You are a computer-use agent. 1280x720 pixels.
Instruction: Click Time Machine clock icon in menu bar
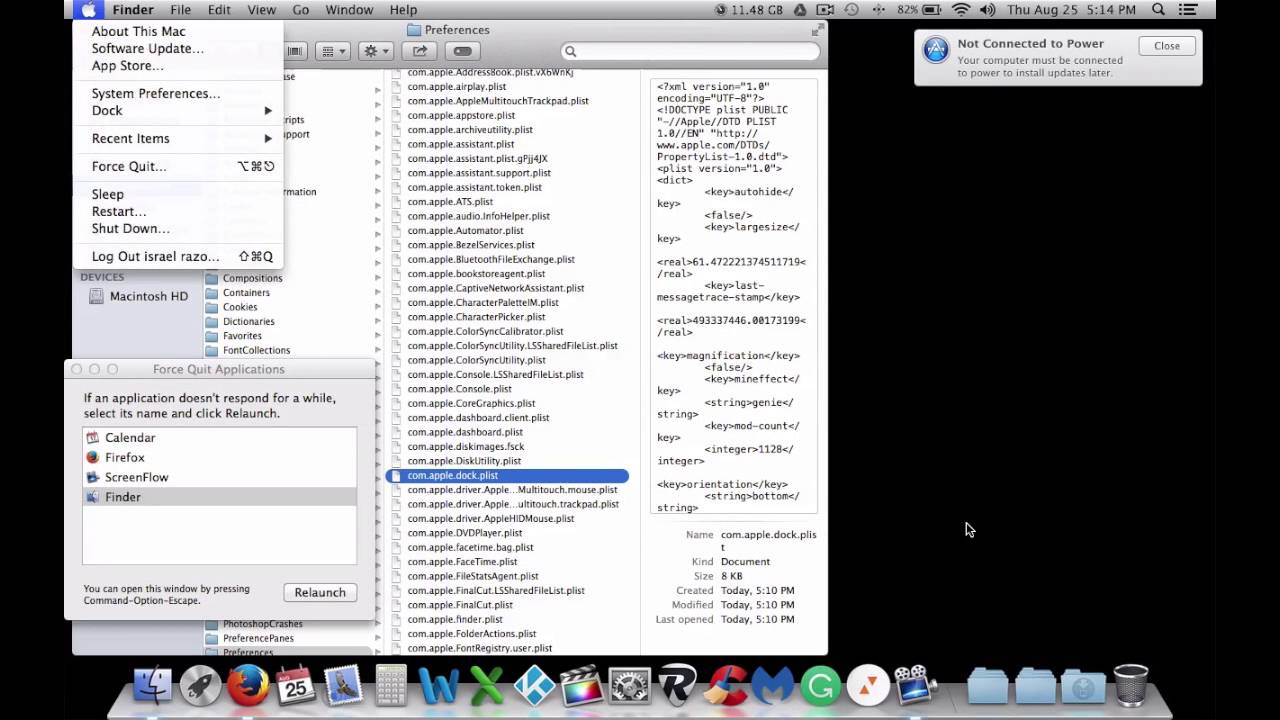tap(851, 10)
